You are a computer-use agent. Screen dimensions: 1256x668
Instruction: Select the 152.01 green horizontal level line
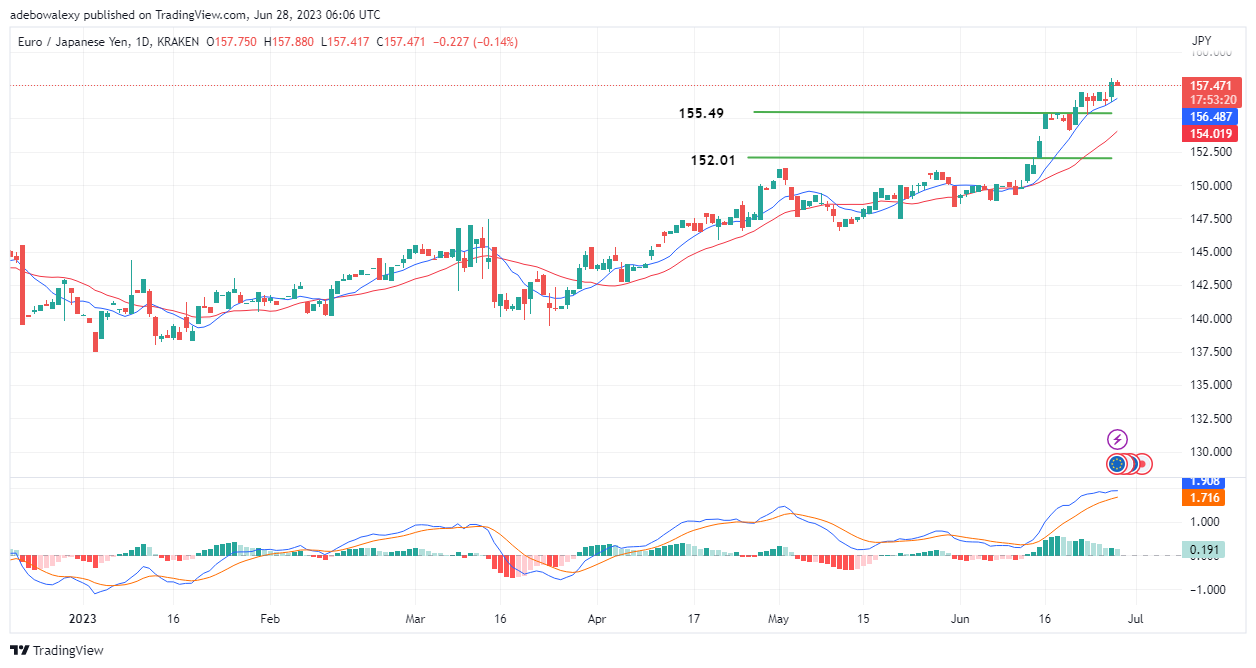coord(929,157)
